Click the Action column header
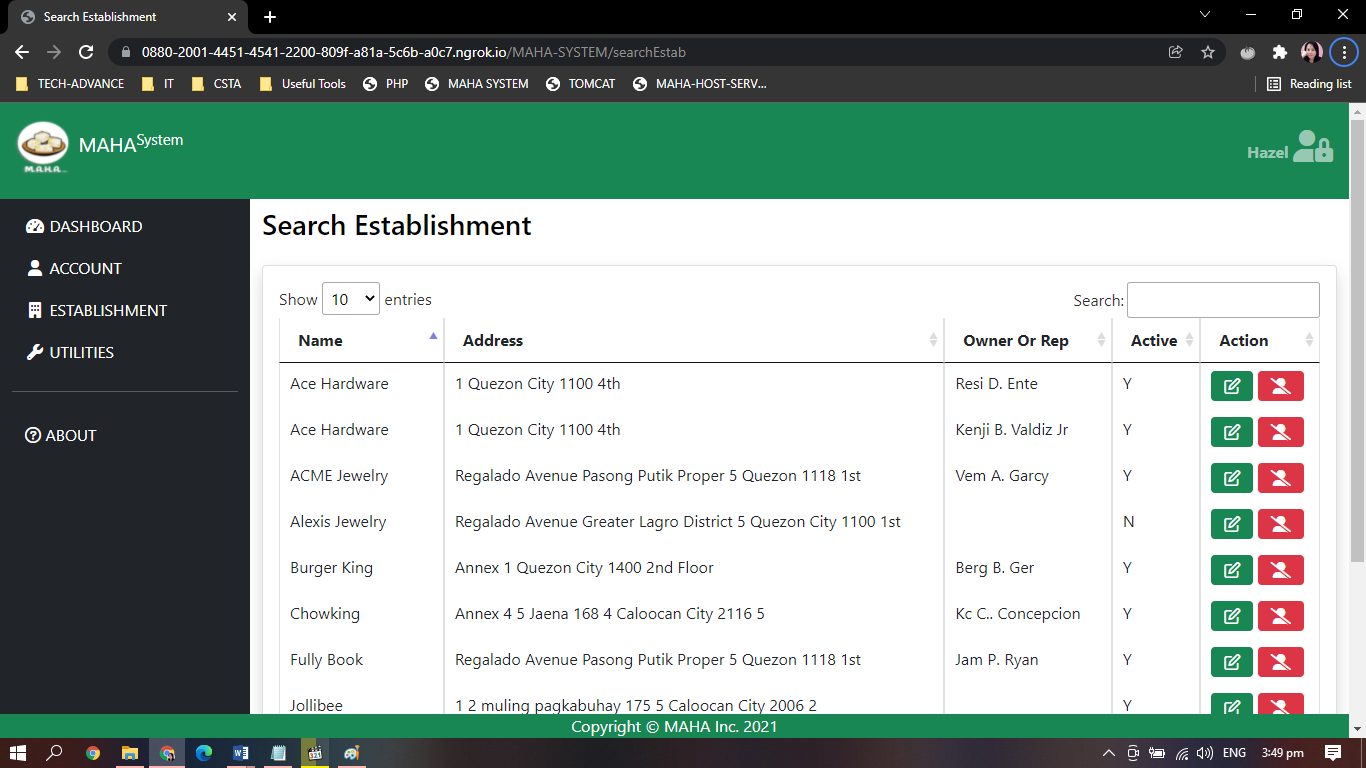The width and height of the screenshot is (1366, 768). [1260, 341]
